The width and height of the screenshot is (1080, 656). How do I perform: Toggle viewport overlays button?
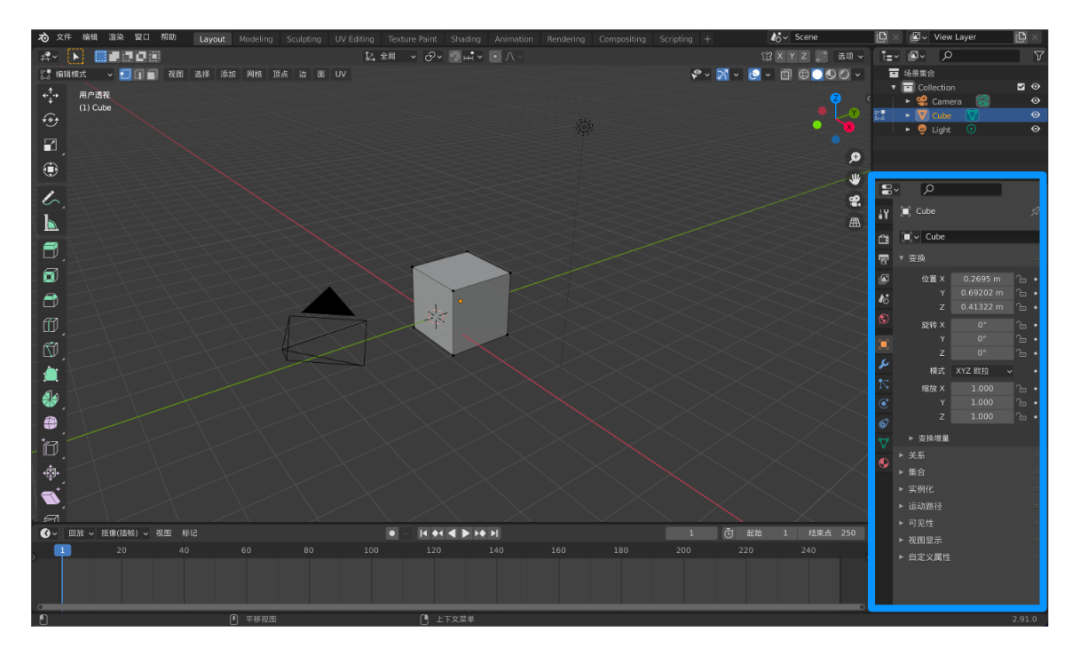755,74
